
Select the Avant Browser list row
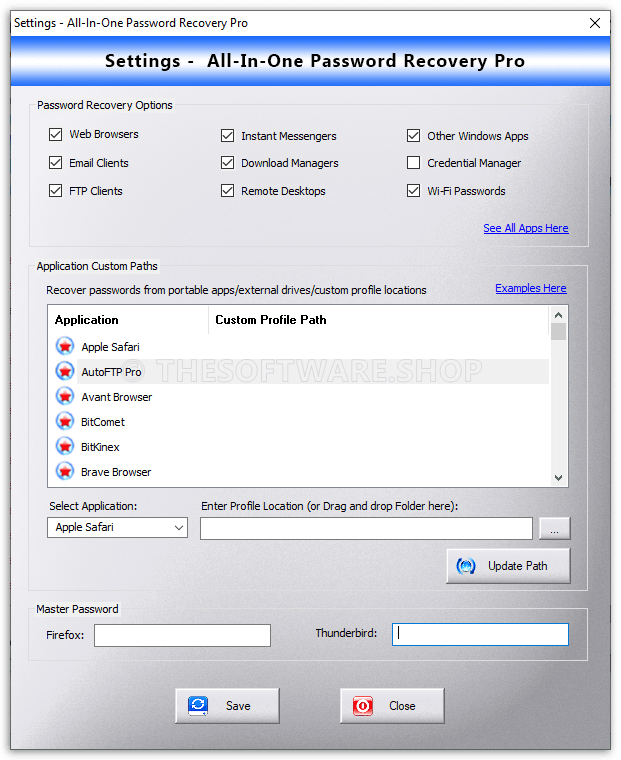[299, 397]
